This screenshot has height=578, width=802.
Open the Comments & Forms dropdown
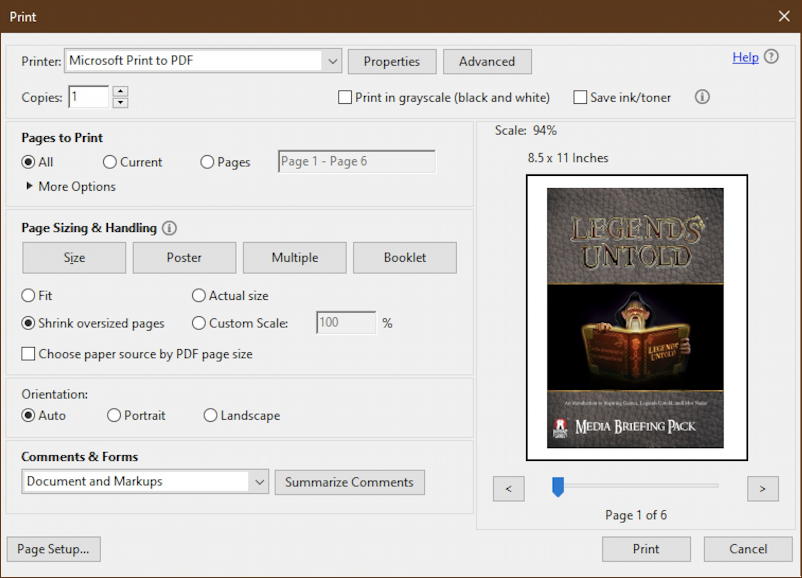pos(260,481)
